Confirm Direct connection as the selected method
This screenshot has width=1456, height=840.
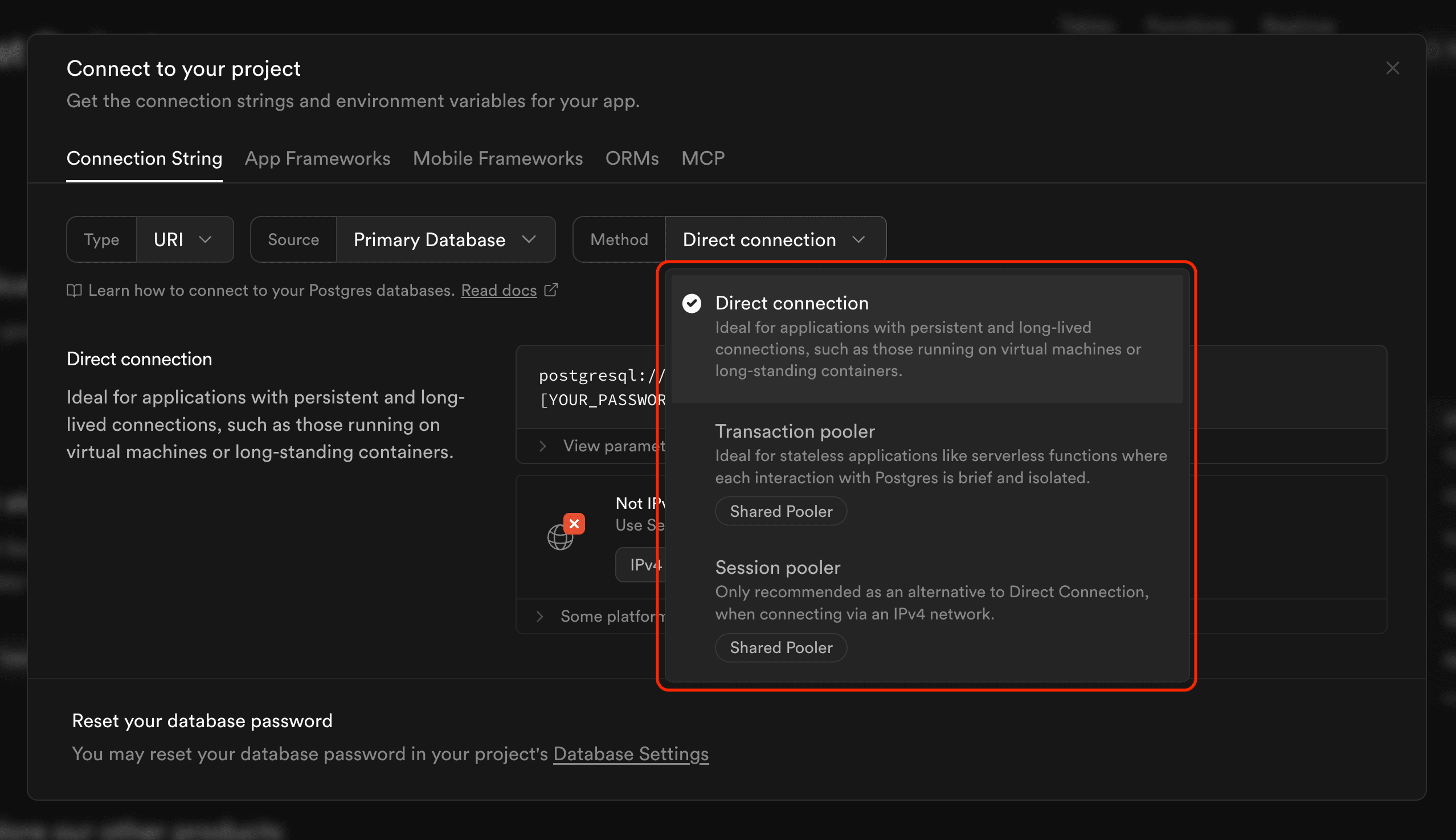791,302
